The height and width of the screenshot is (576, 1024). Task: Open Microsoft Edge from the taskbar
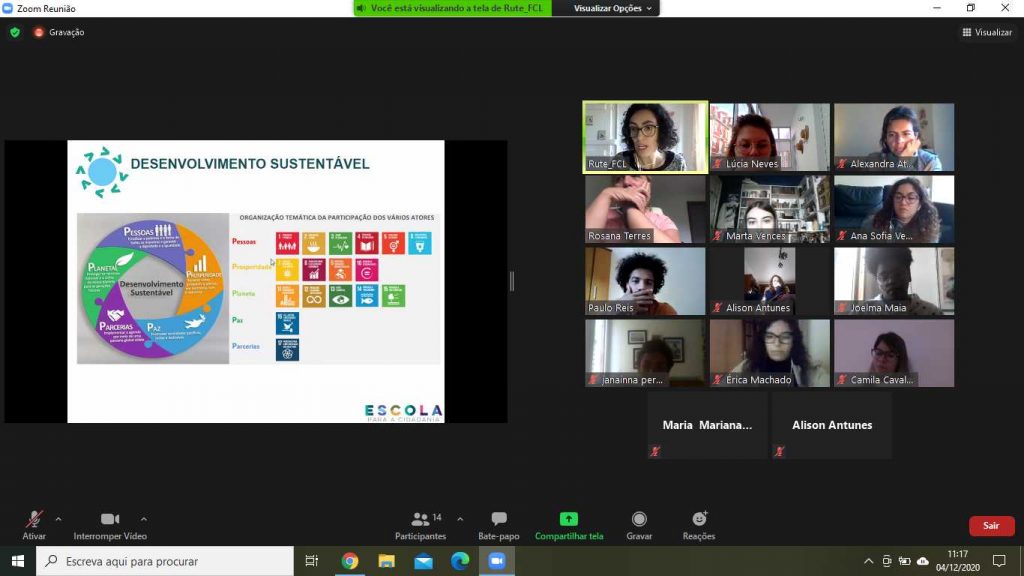point(460,561)
